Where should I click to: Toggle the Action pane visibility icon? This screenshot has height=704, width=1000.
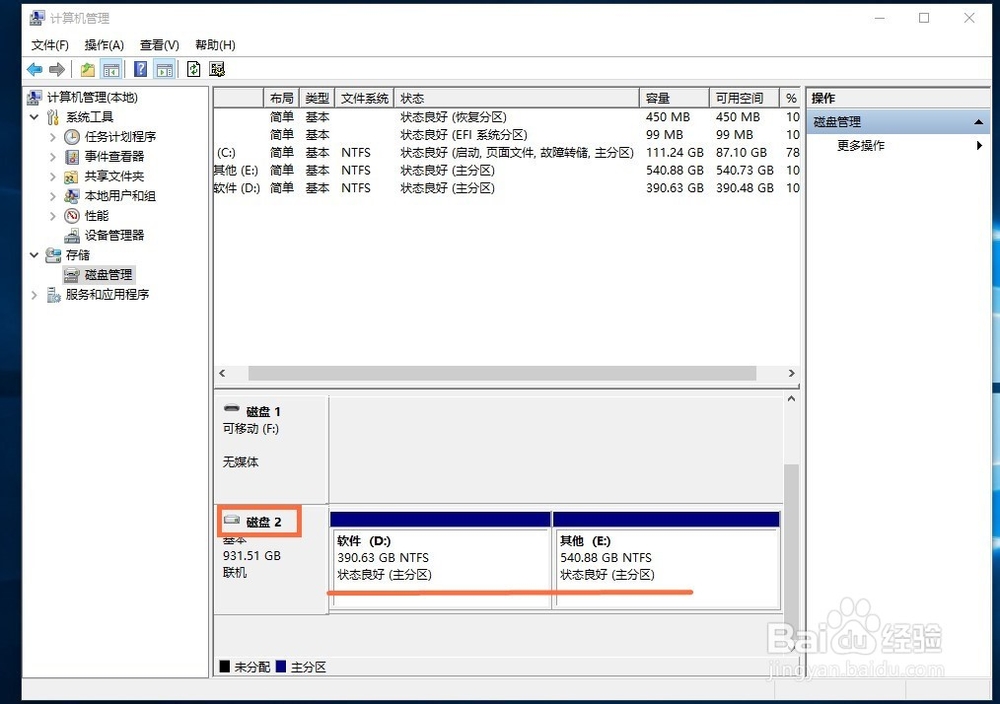(x=163, y=68)
